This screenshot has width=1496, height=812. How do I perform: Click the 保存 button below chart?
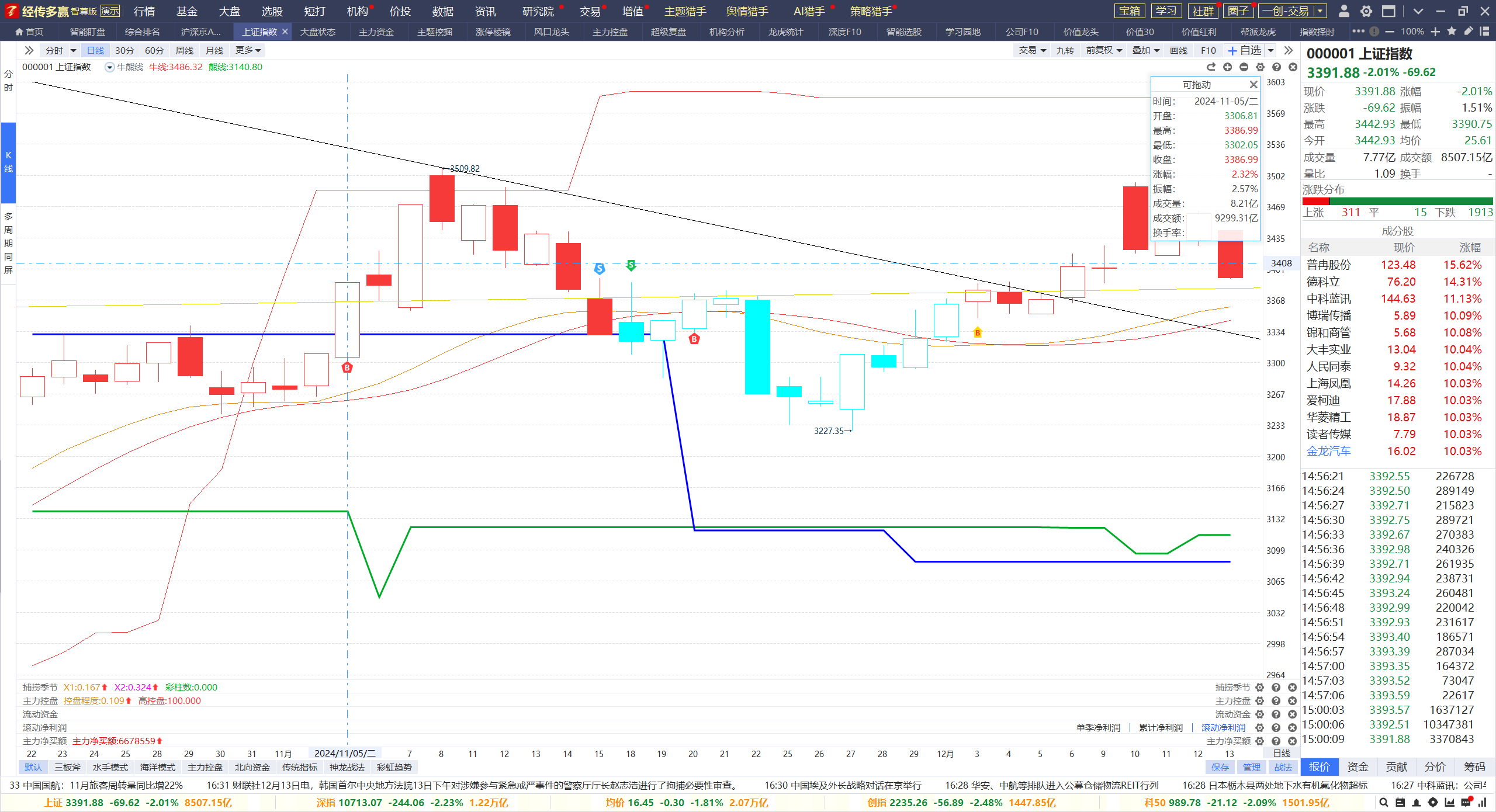tap(1220, 767)
